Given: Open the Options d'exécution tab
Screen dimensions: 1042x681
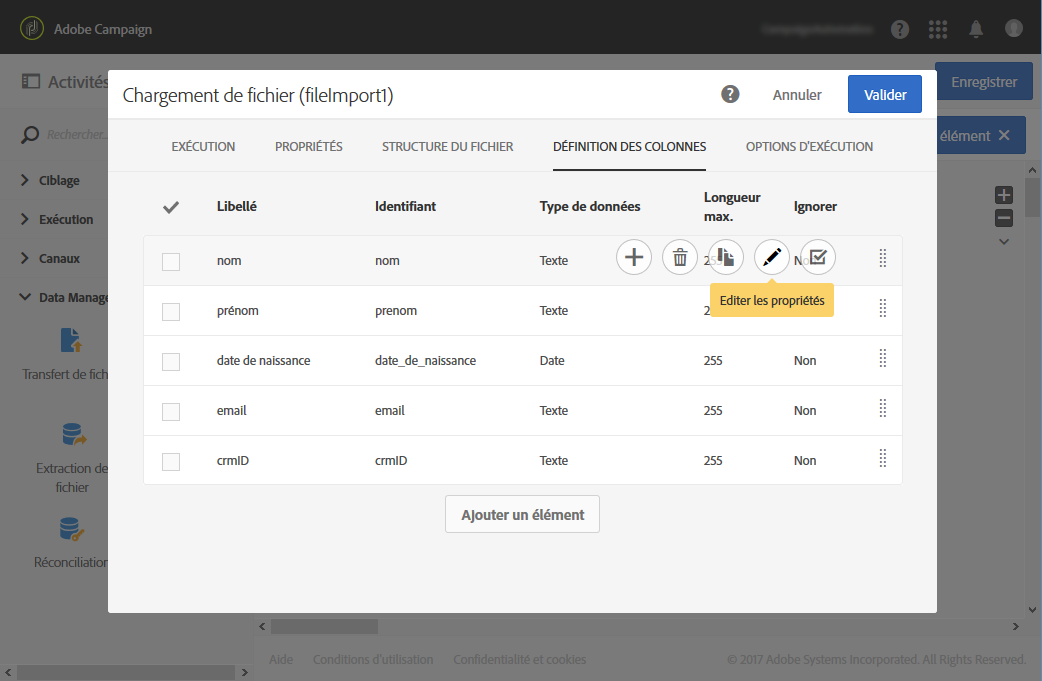Looking at the screenshot, I should click(x=809, y=147).
